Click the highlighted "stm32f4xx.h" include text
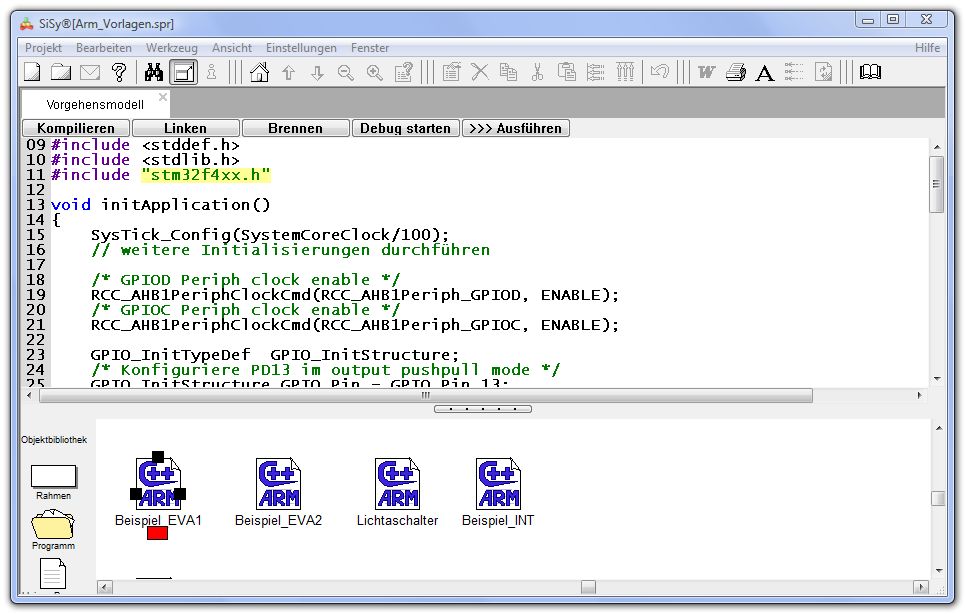 [206, 175]
